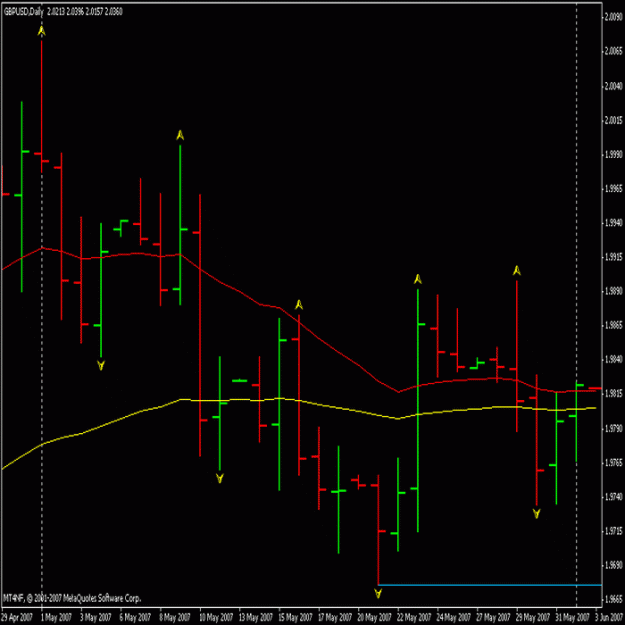Select the rightmost up fractal arrow
The width and height of the screenshot is (625, 625).
coord(517,271)
